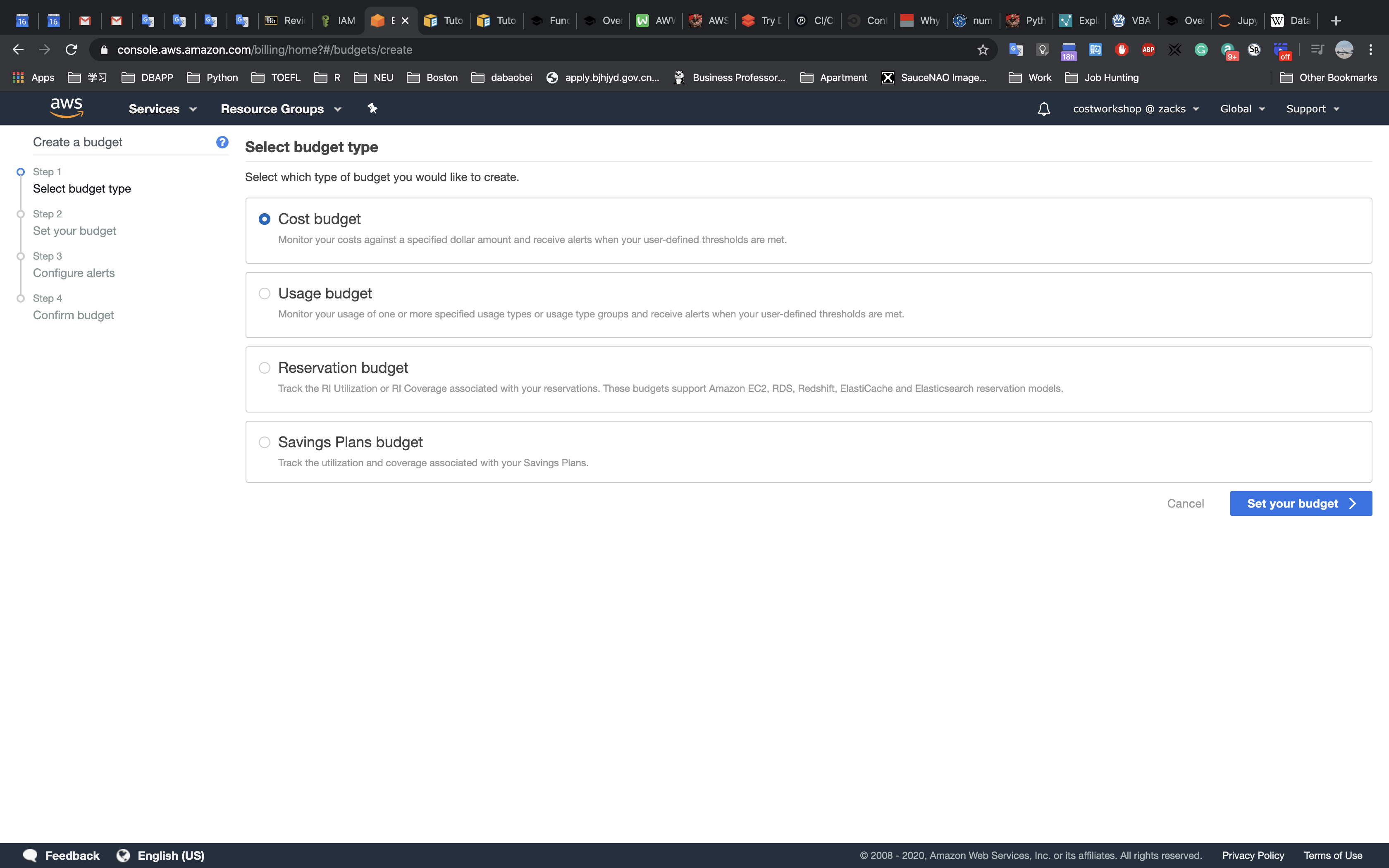Expand the Services dropdown menu
The width and height of the screenshot is (1389, 868).
pos(162,109)
